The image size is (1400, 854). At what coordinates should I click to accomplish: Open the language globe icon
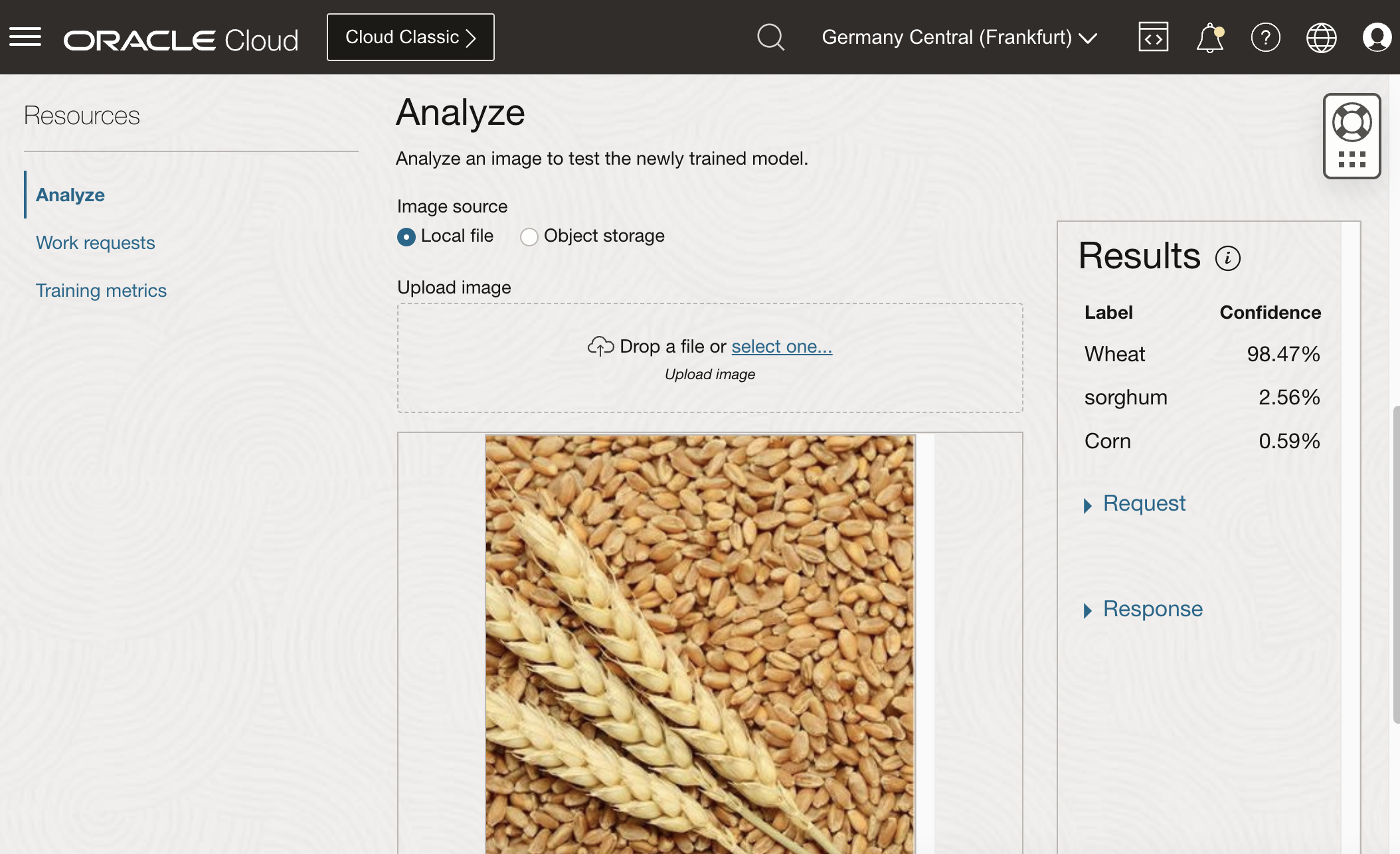click(1321, 37)
